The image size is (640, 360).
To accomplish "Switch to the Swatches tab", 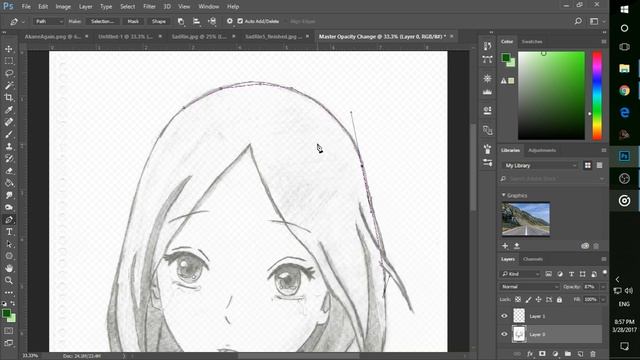I will pos(532,42).
